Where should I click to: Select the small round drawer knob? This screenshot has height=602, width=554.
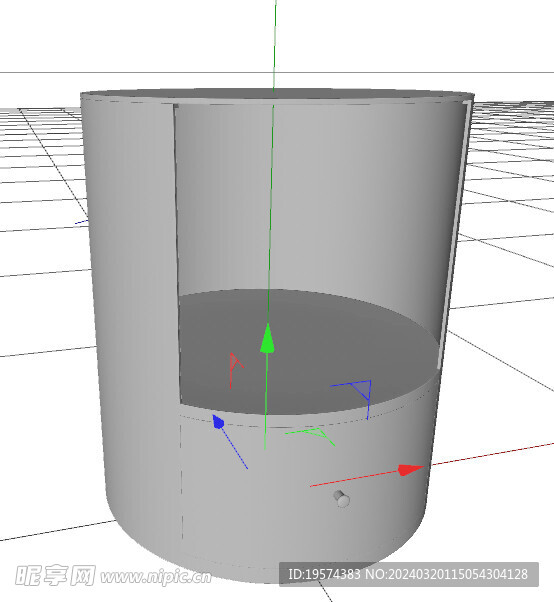coord(341,498)
